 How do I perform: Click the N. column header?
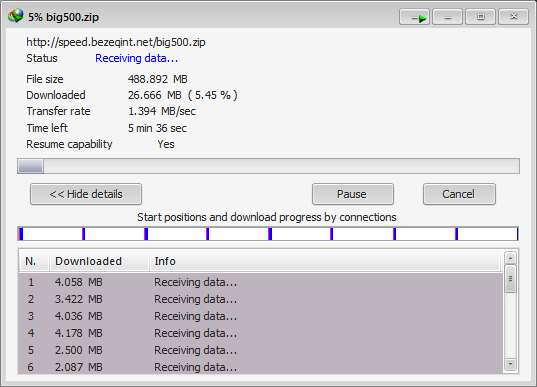tap(34, 261)
